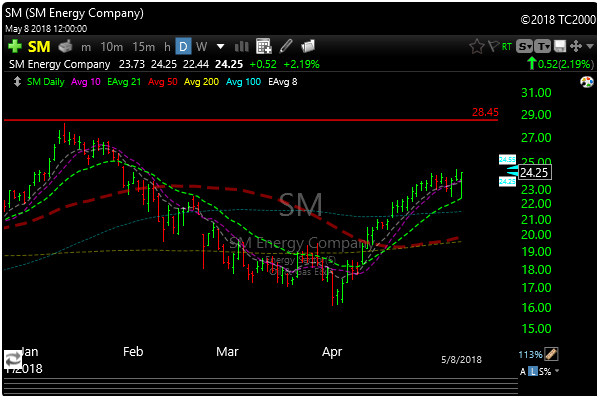Click the 29.00 price axis label
This screenshot has width=597, height=396.
tap(536, 115)
